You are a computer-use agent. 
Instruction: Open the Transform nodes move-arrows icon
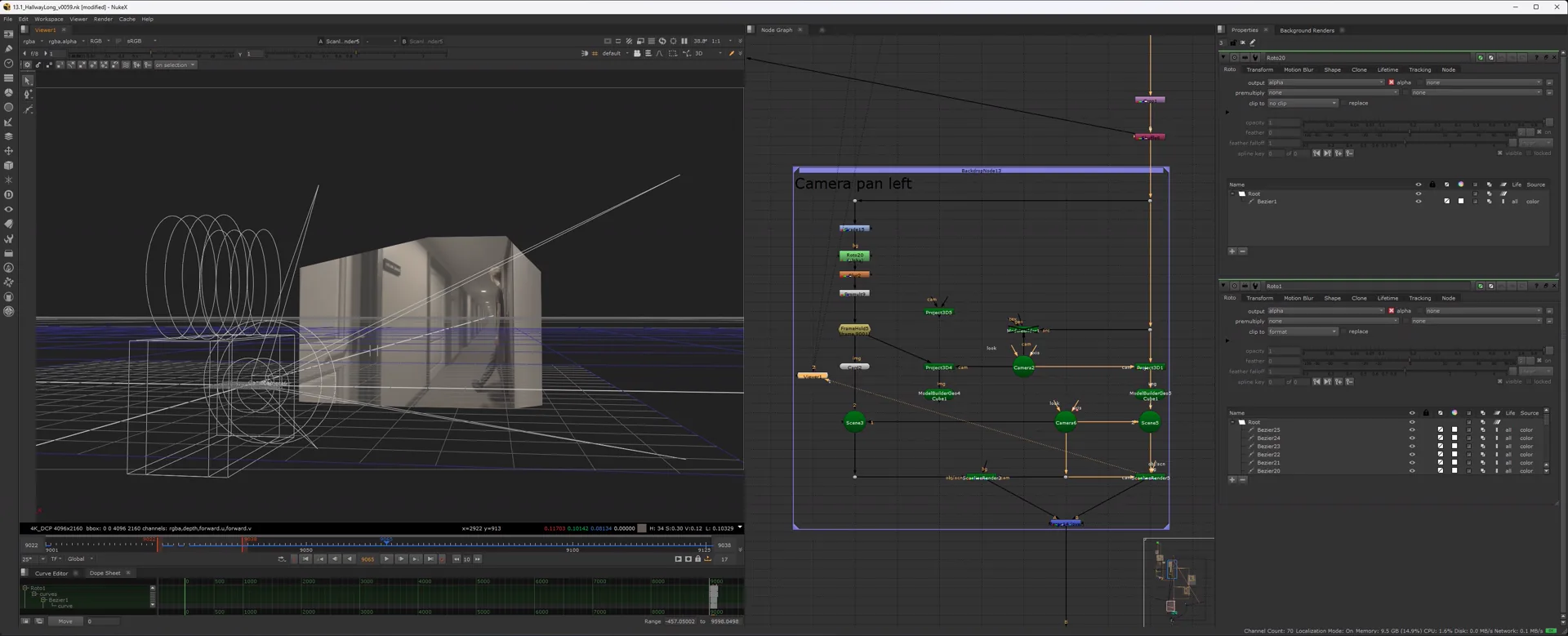pos(9,150)
